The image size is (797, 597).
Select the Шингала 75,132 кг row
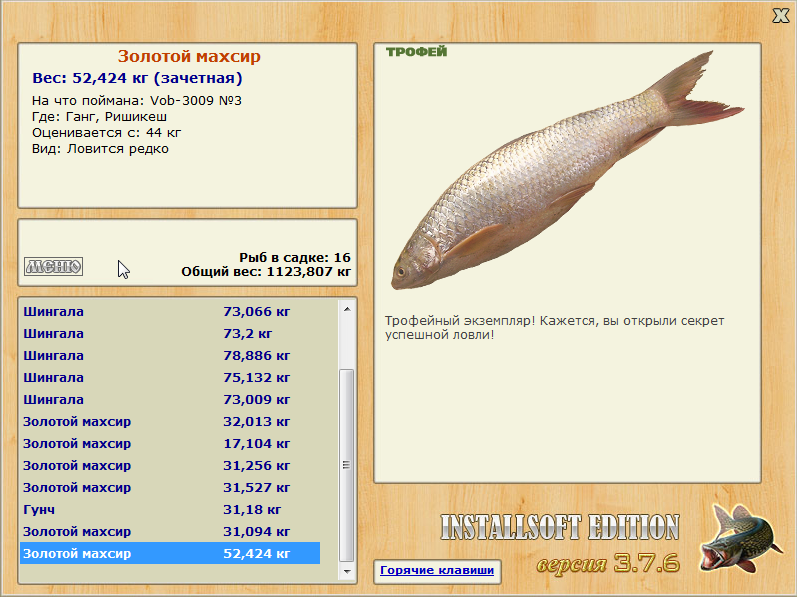coord(170,378)
